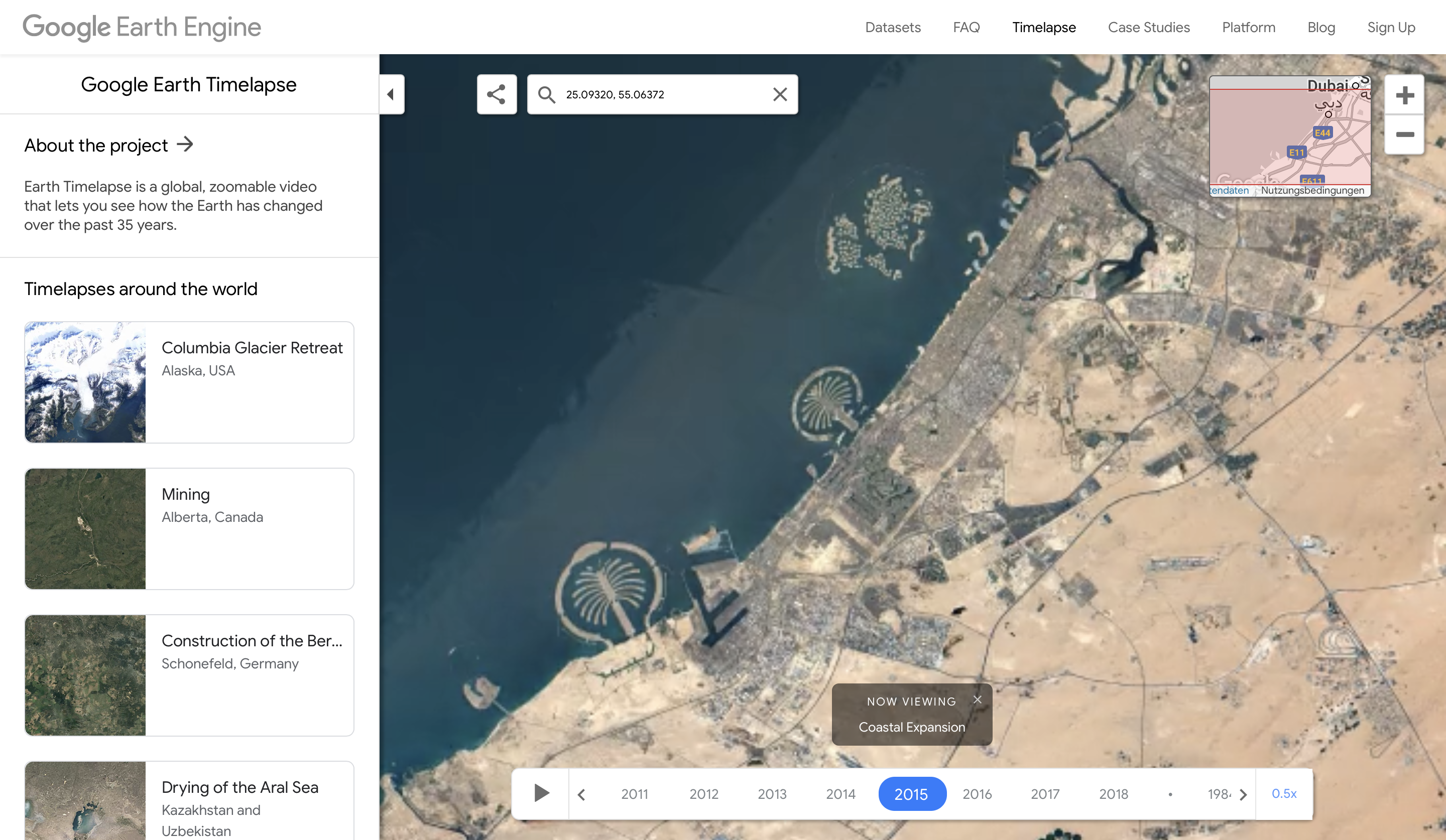Click the Construction of the Ber... title
This screenshot has width=1446, height=840.
252,640
